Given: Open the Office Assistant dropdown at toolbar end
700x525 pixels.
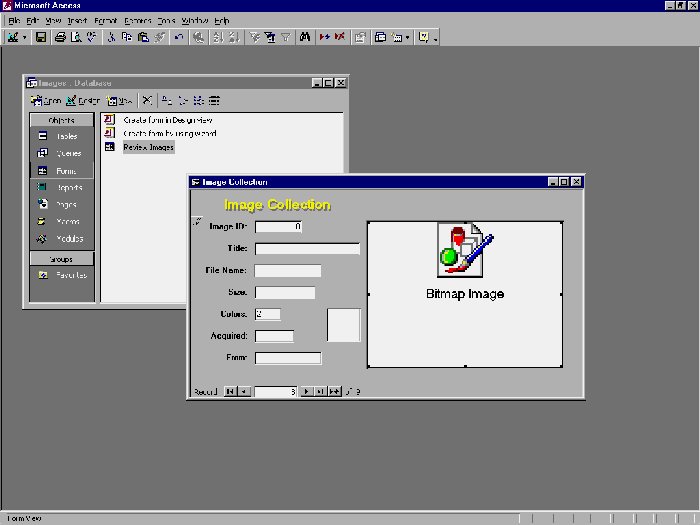Looking at the screenshot, I should (x=436, y=38).
